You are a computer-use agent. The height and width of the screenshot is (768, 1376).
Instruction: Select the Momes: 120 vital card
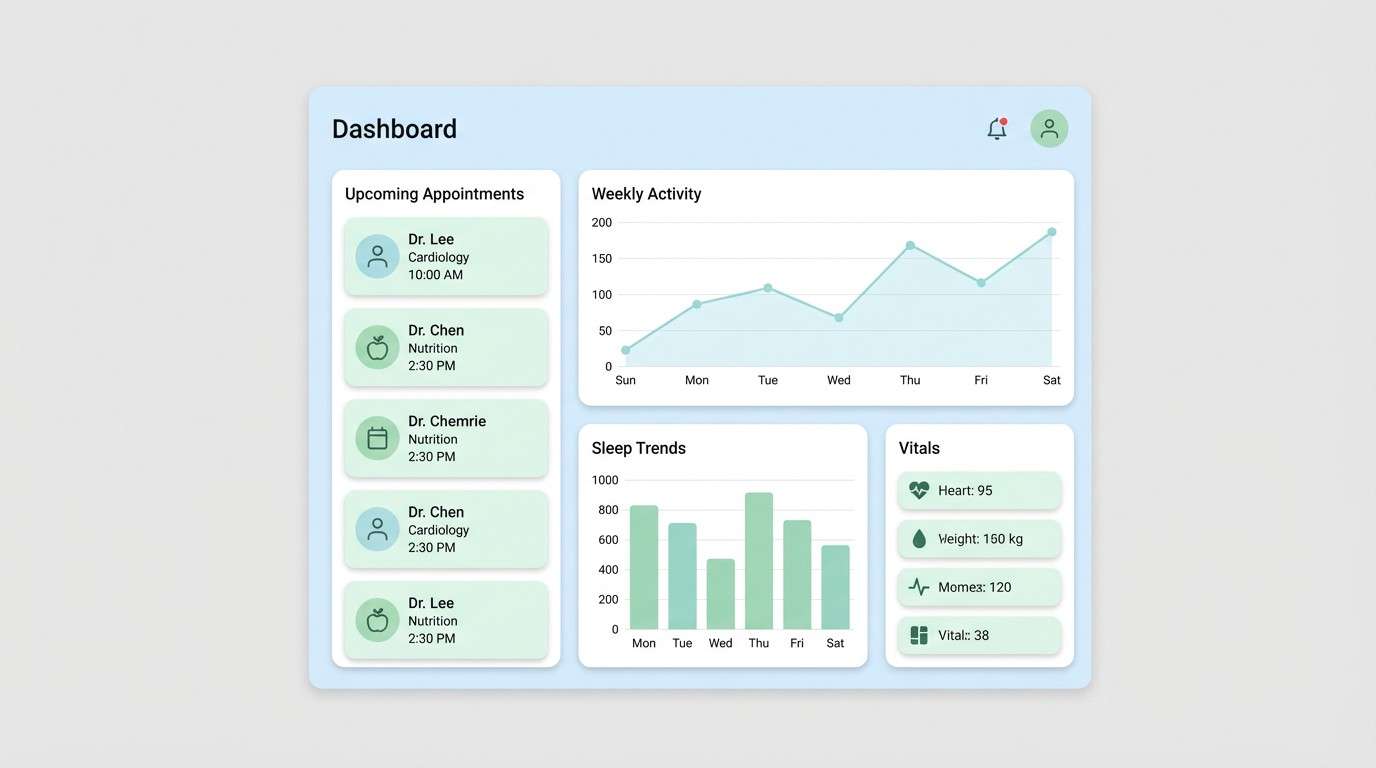(979, 586)
